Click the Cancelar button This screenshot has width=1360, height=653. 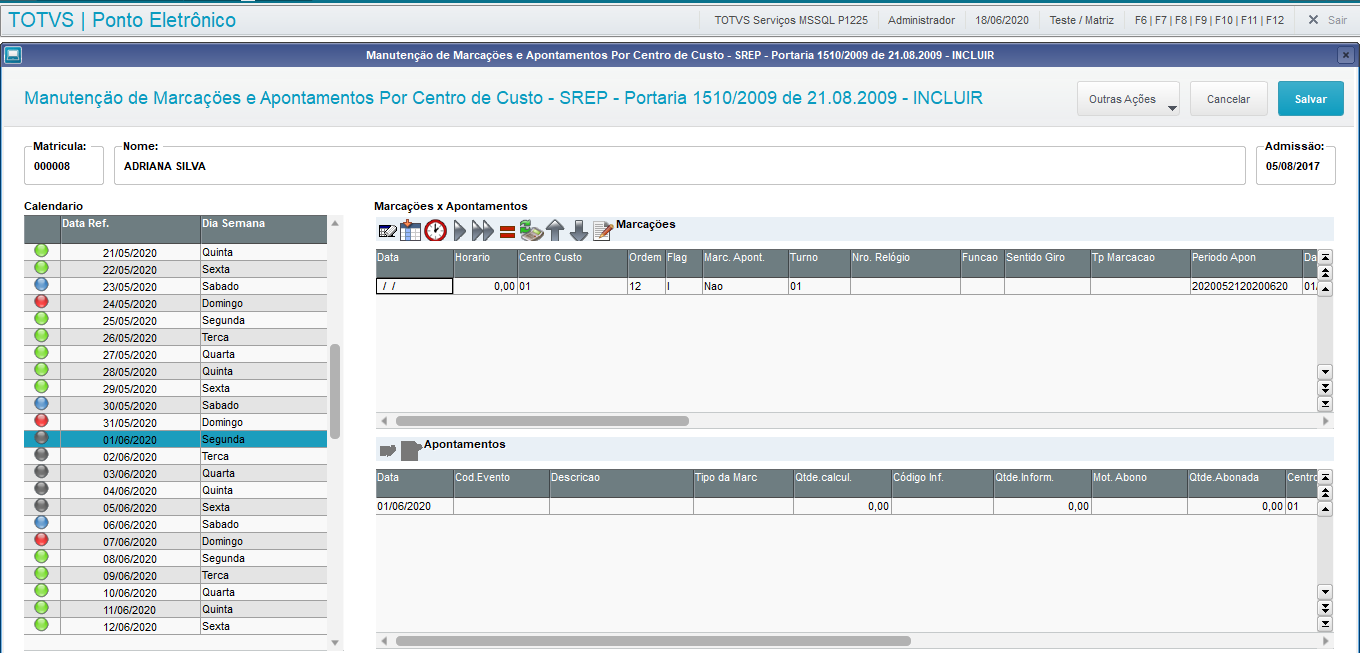[x=1228, y=99]
